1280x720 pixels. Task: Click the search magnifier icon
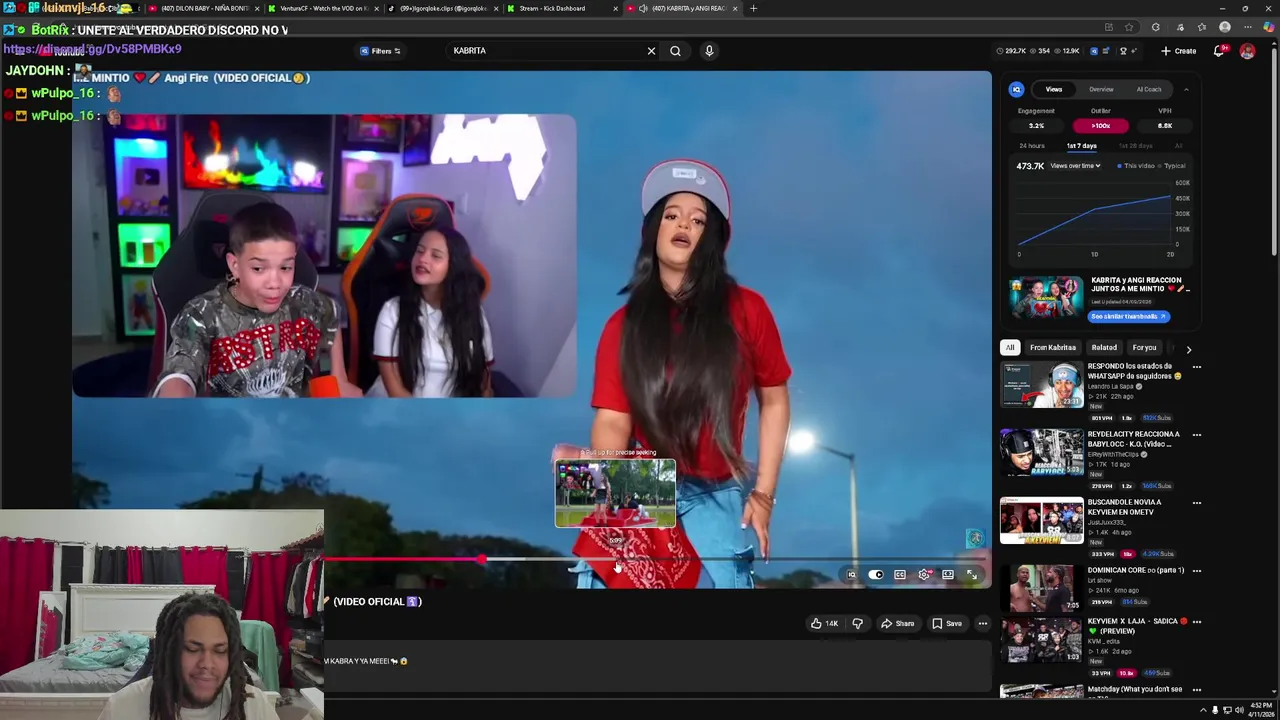(x=676, y=51)
